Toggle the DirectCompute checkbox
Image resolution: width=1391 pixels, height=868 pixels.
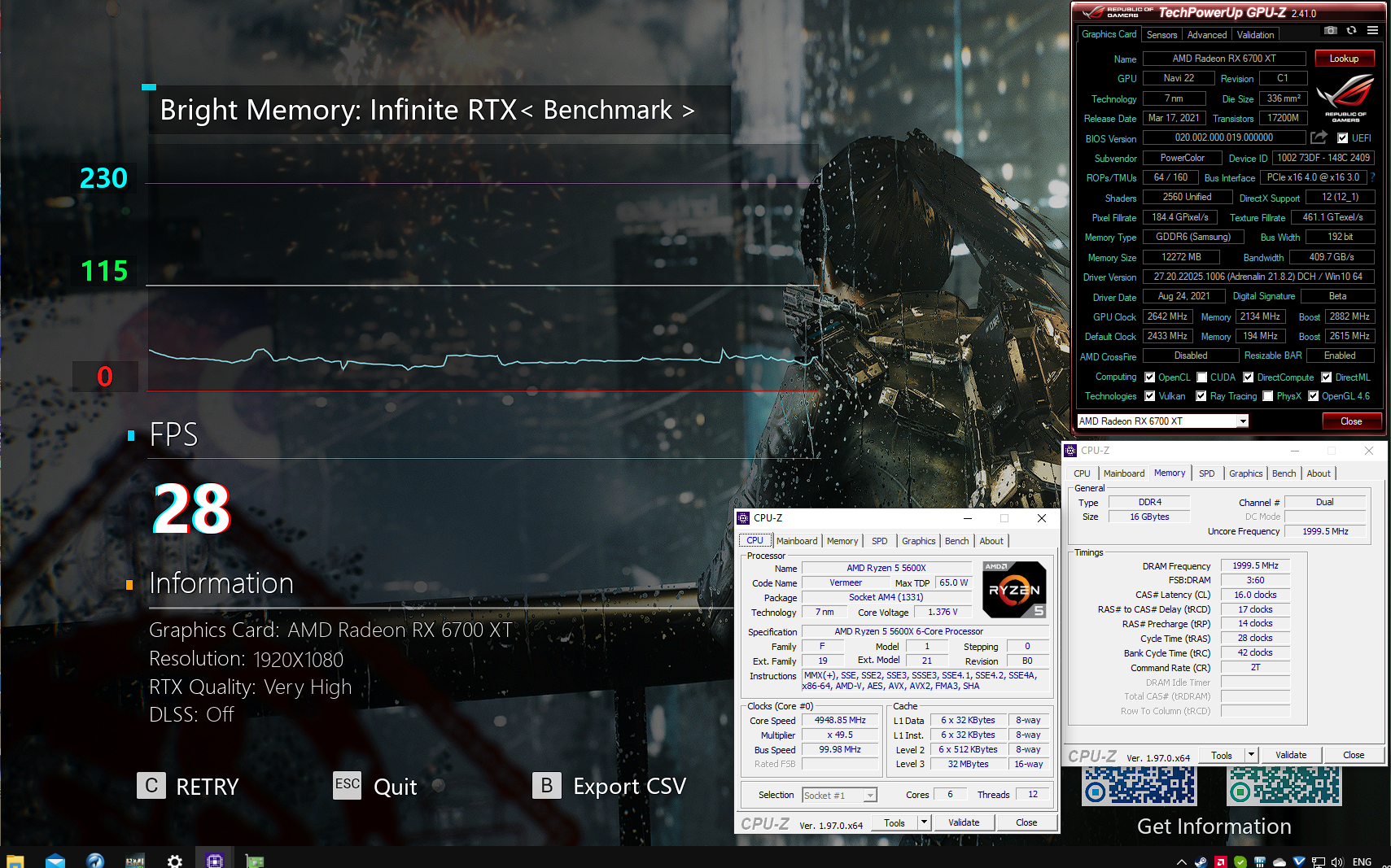(x=1248, y=377)
